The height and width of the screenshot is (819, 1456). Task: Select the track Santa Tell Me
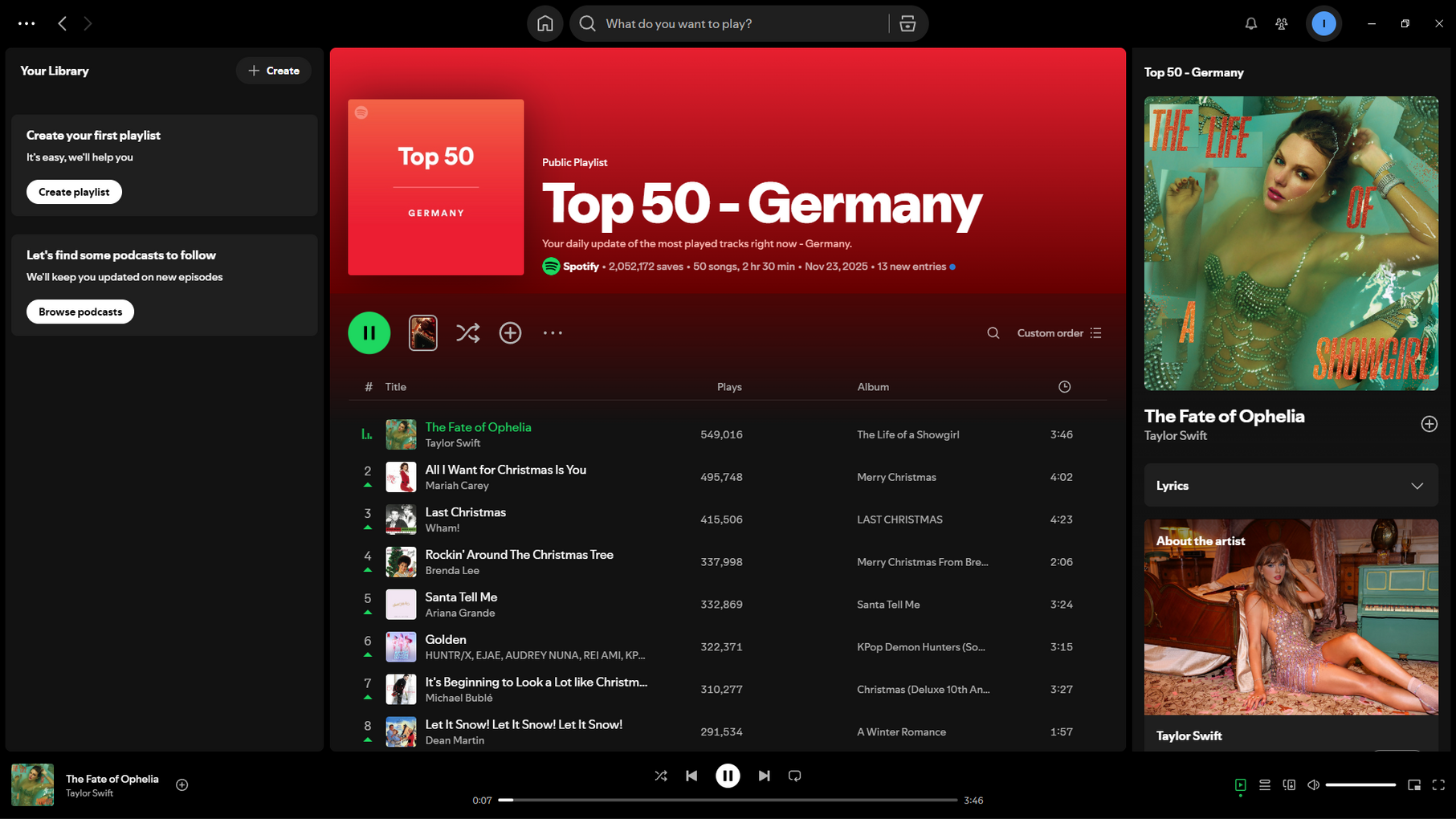point(462,597)
